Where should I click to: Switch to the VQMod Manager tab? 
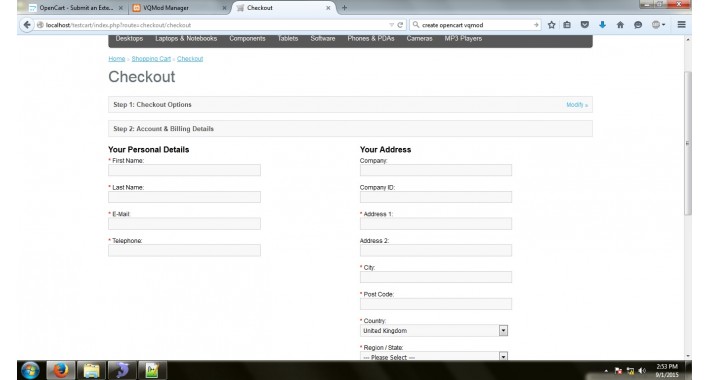[x=179, y=8]
